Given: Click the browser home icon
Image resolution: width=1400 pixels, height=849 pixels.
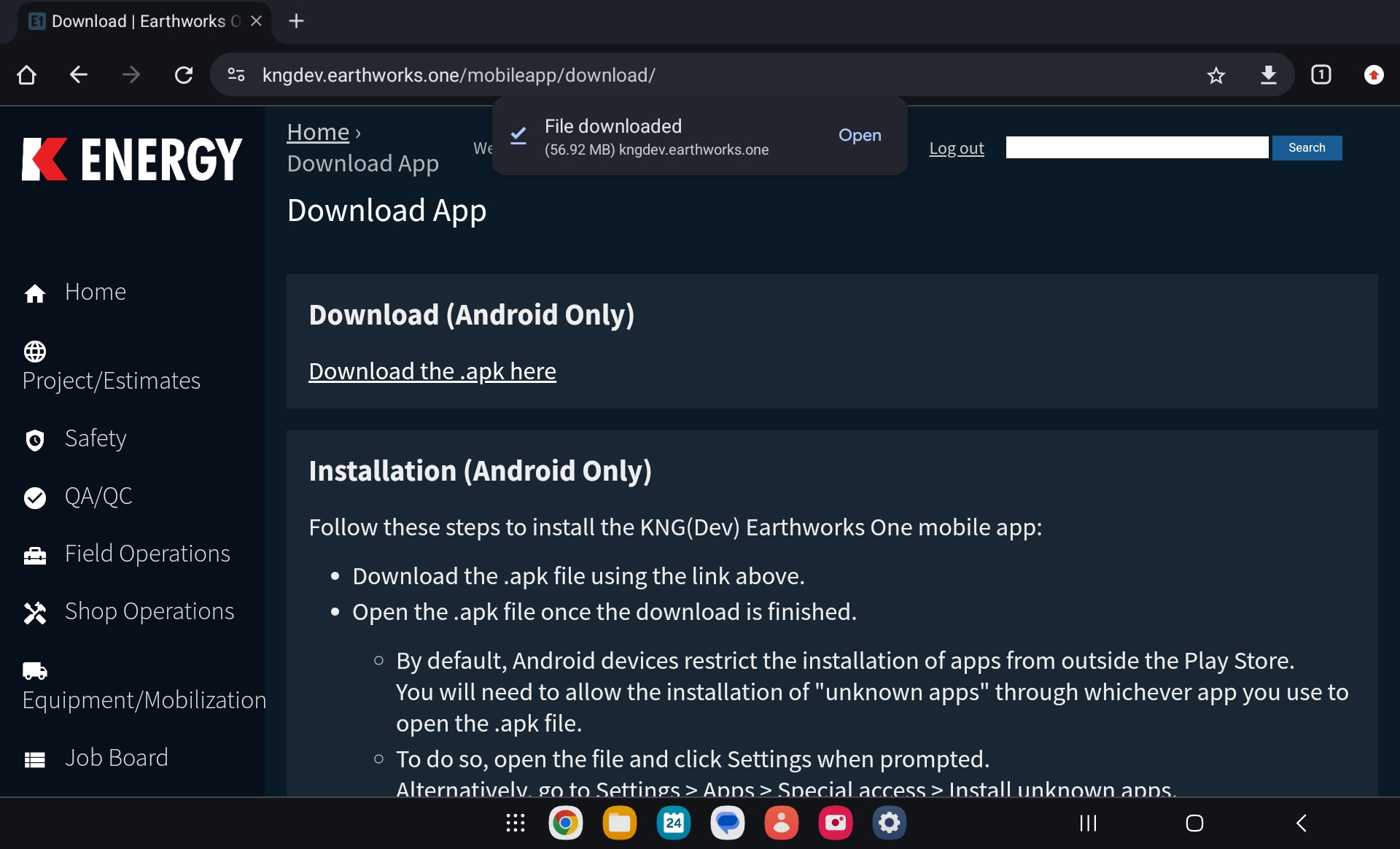Looking at the screenshot, I should tap(27, 75).
